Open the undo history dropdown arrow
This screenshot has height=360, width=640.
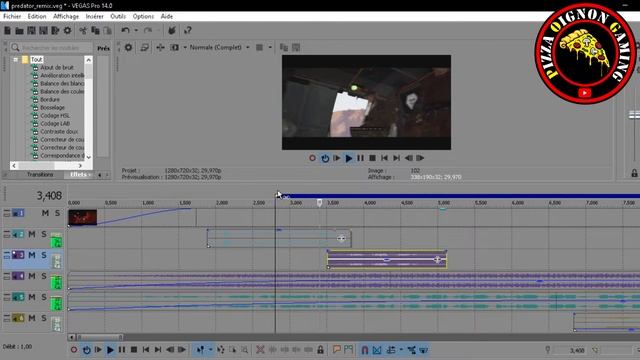point(136,31)
